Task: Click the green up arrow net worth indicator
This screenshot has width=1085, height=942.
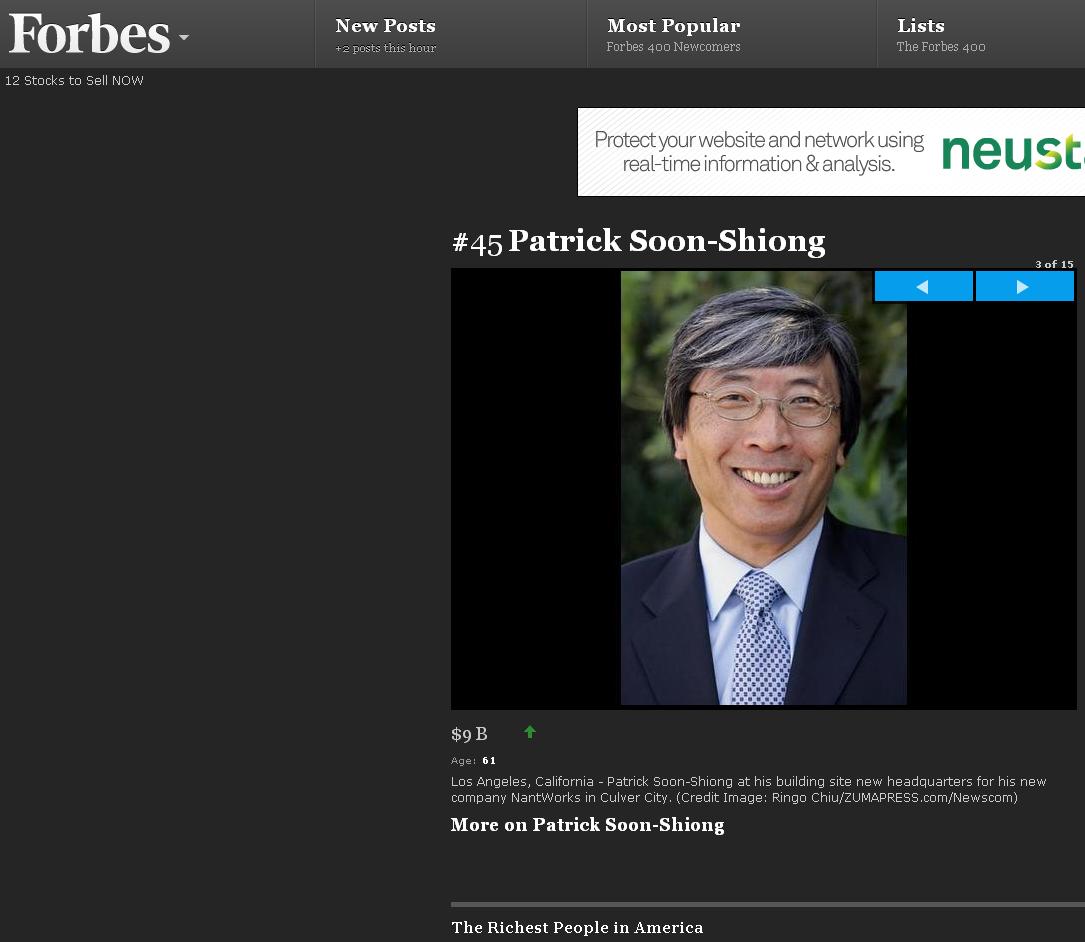Action: (530, 732)
